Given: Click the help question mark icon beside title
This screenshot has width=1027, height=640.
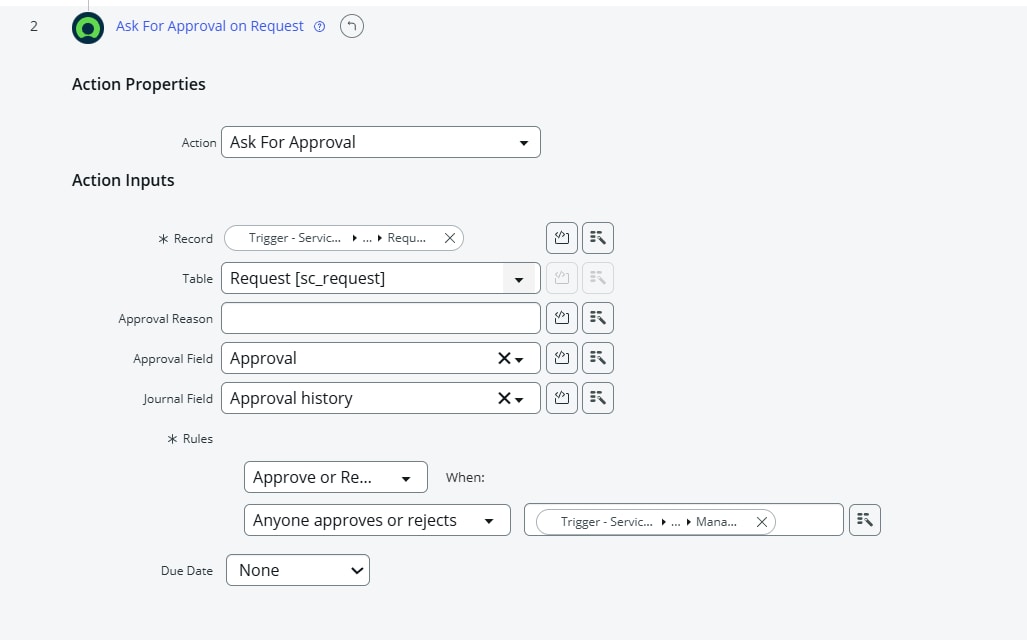Looking at the screenshot, I should 320,27.
